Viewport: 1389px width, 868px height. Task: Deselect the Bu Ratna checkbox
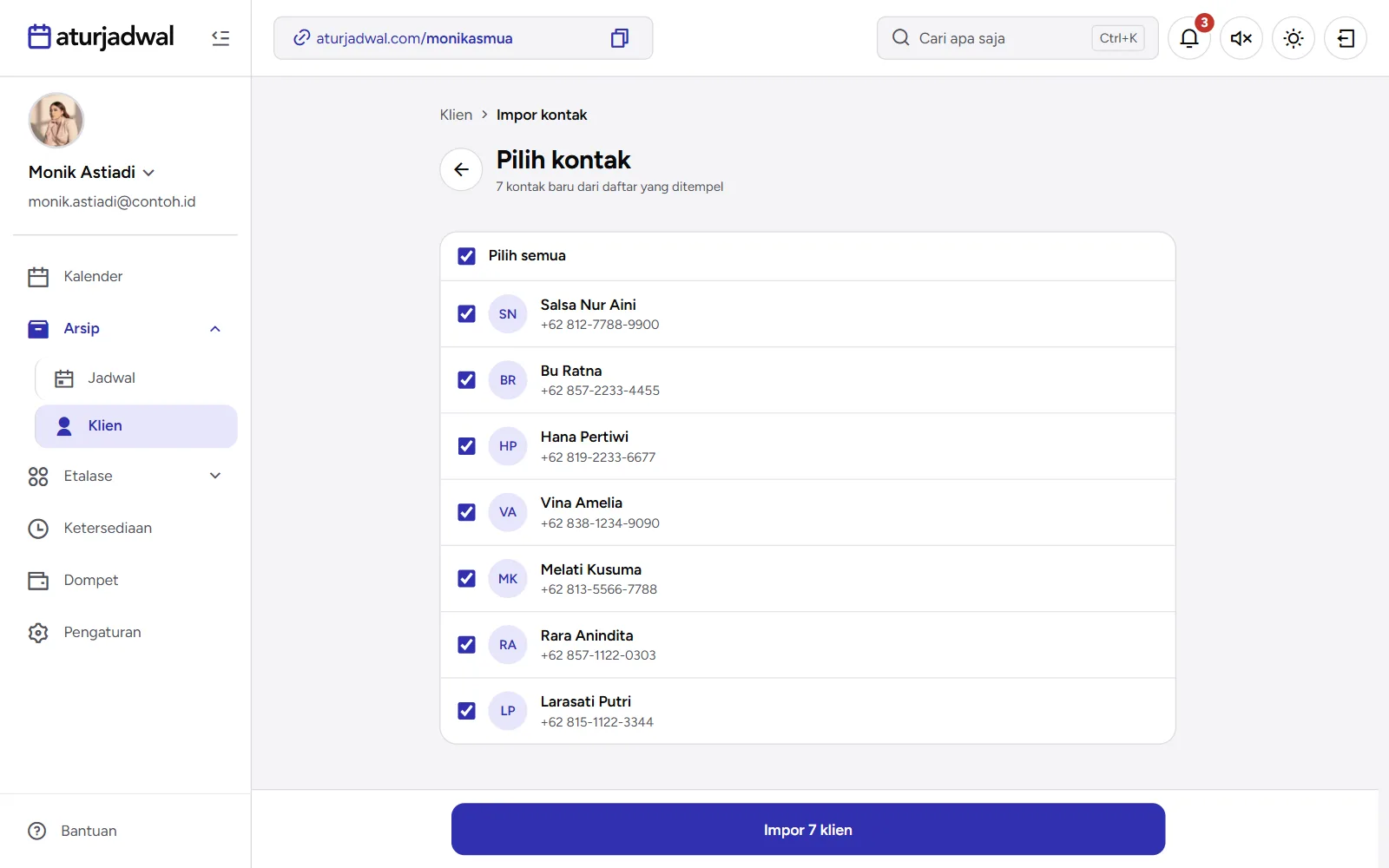click(467, 380)
